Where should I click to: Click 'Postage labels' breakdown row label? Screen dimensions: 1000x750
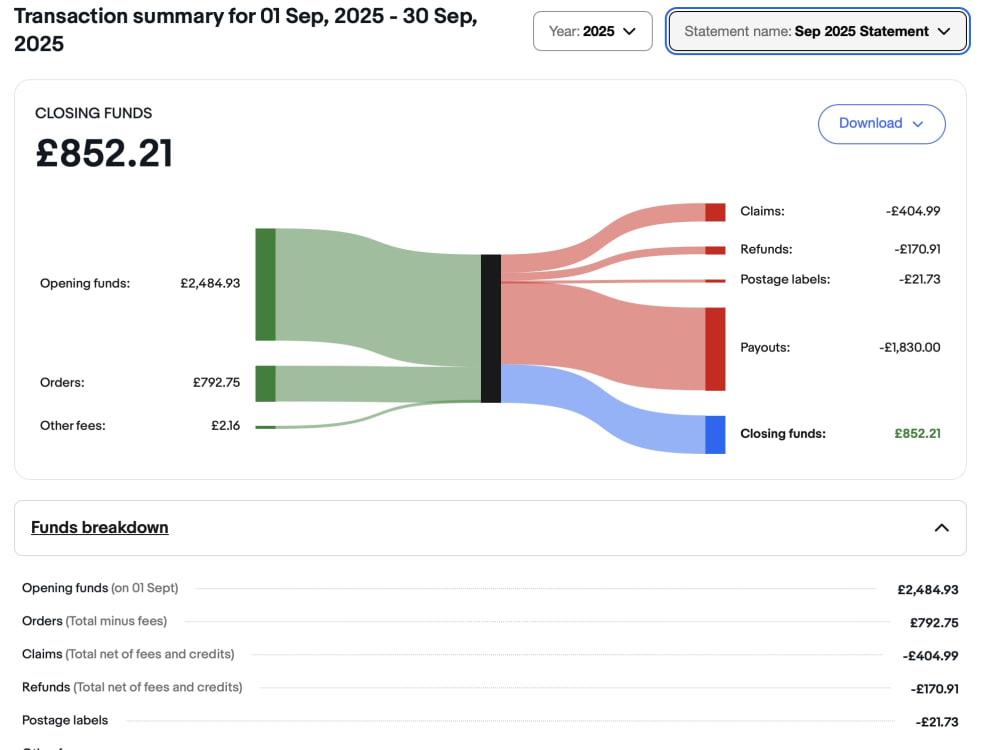[65, 721]
